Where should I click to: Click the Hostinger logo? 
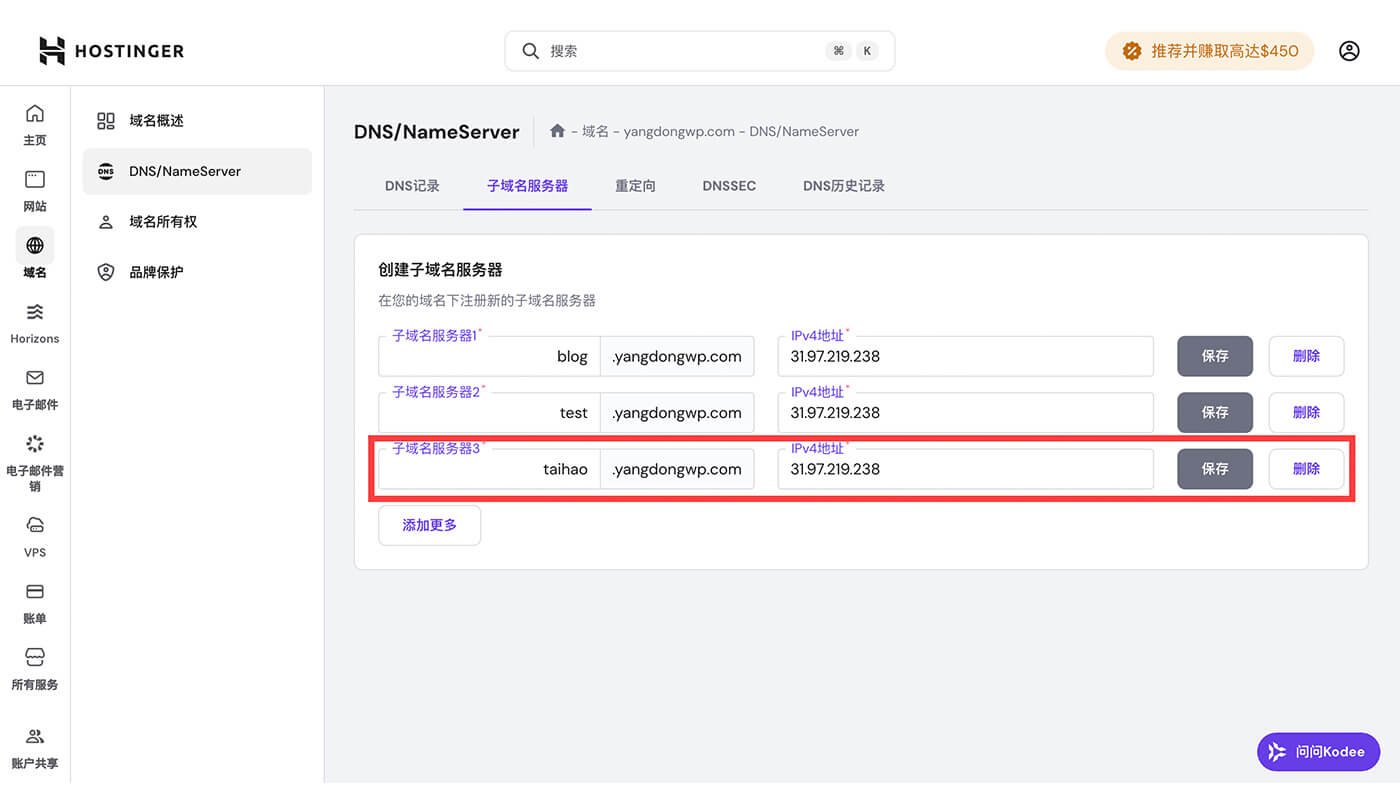coord(110,50)
